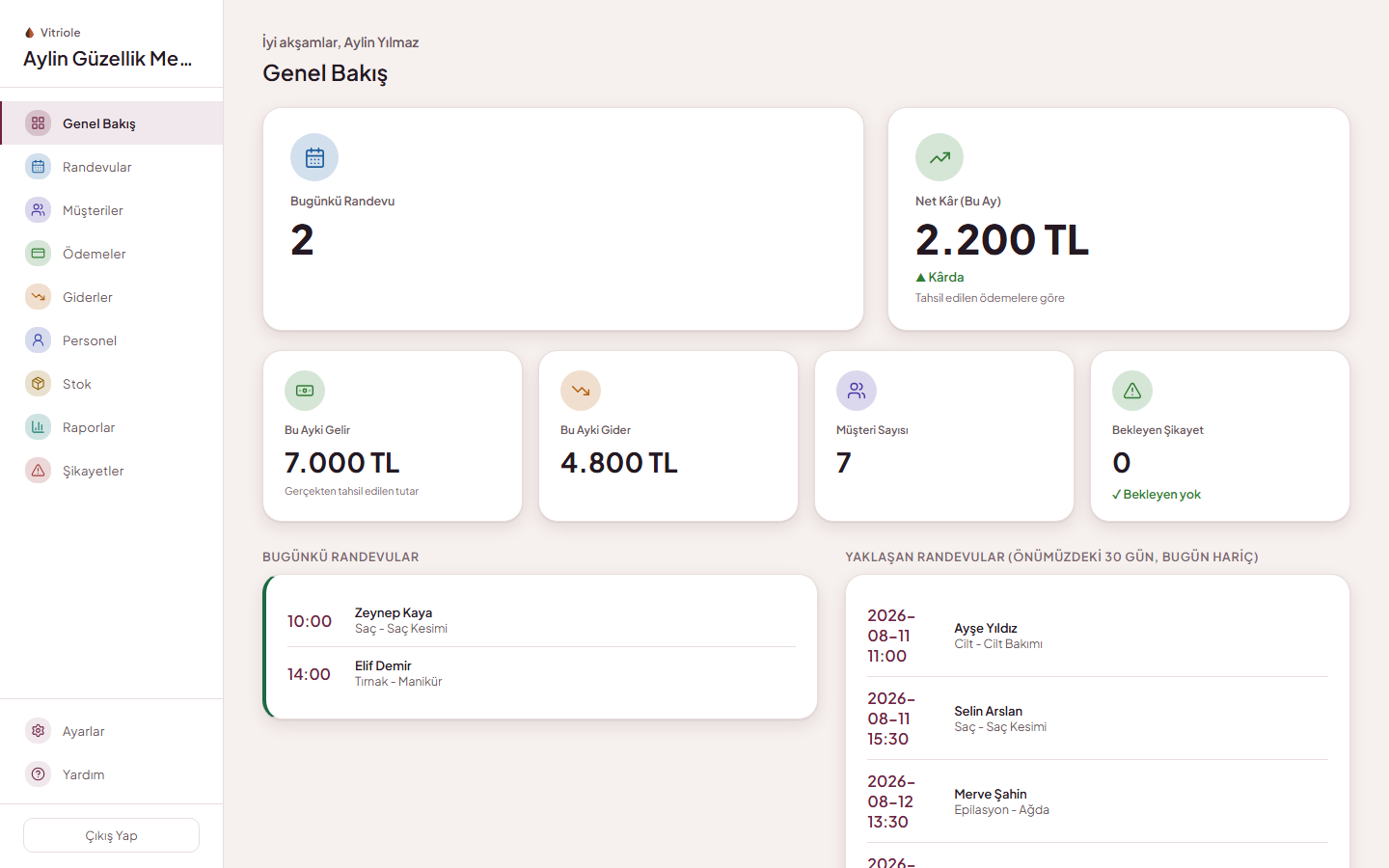This screenshot has width=1389, height=868.
Task: Click the Genel Bakış page title
Action: tap(325, 73)
